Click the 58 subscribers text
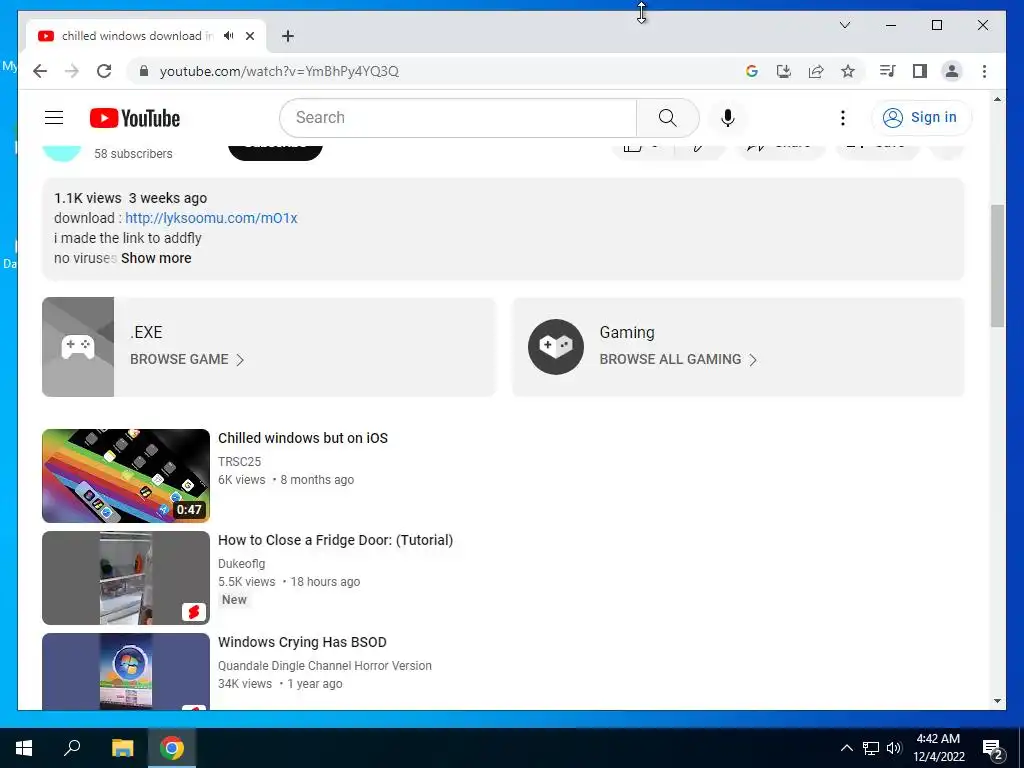The width and height of the screenshot is (1024, 768). [133, 153]
